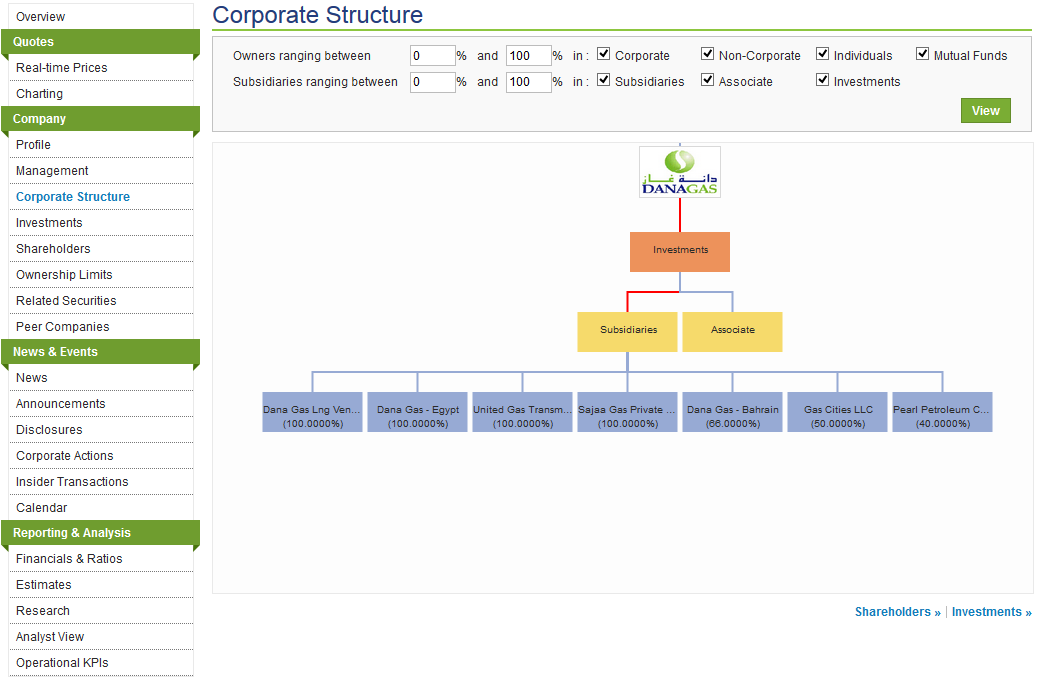Image resolution: width=1052 pixels, height=681 pixels.
Task: Select the Sajaa Gas Private node
Action: tap(627, 412)
